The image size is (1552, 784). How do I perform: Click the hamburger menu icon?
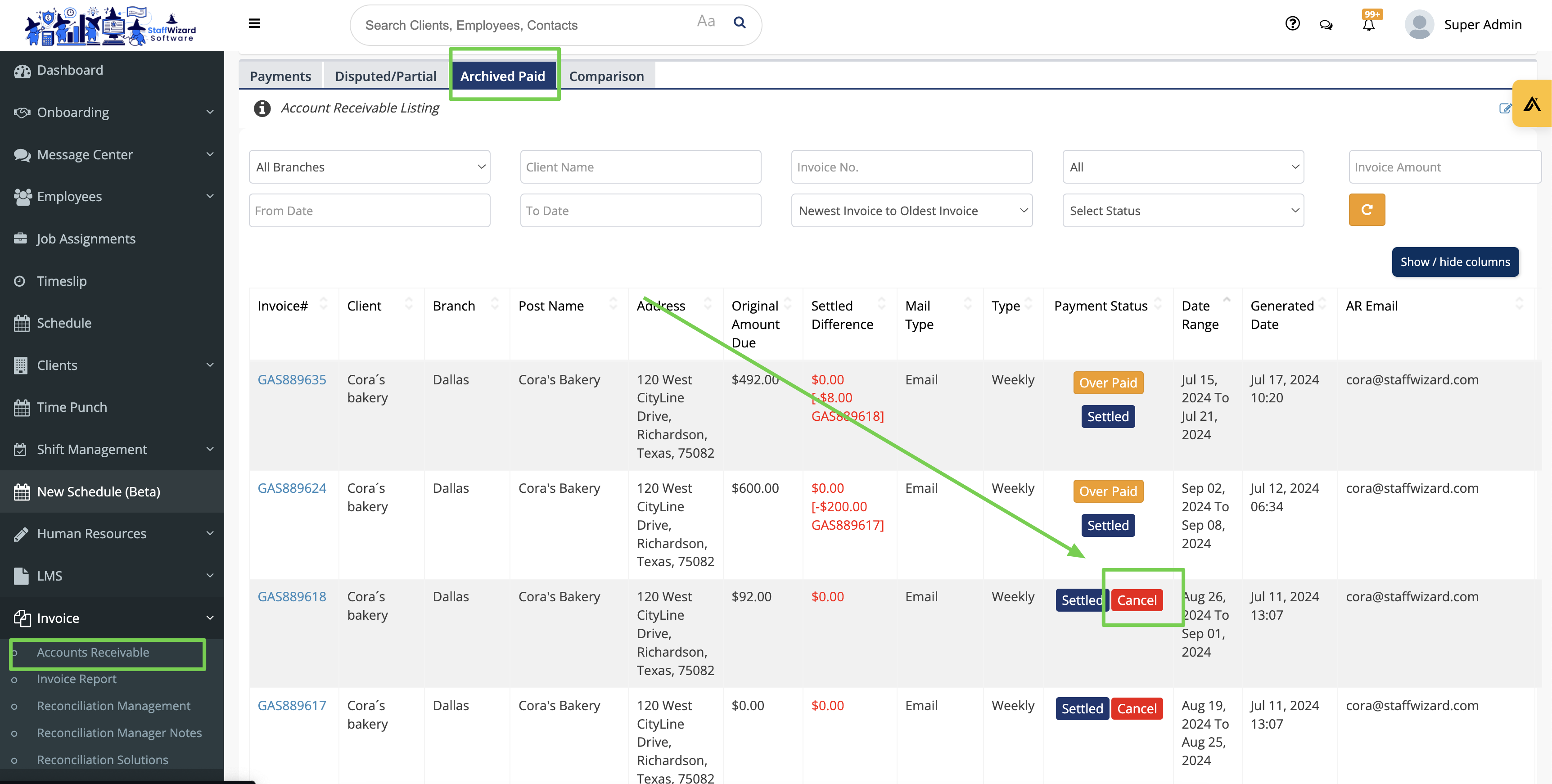pyautogui.click(x=254, y=23)
